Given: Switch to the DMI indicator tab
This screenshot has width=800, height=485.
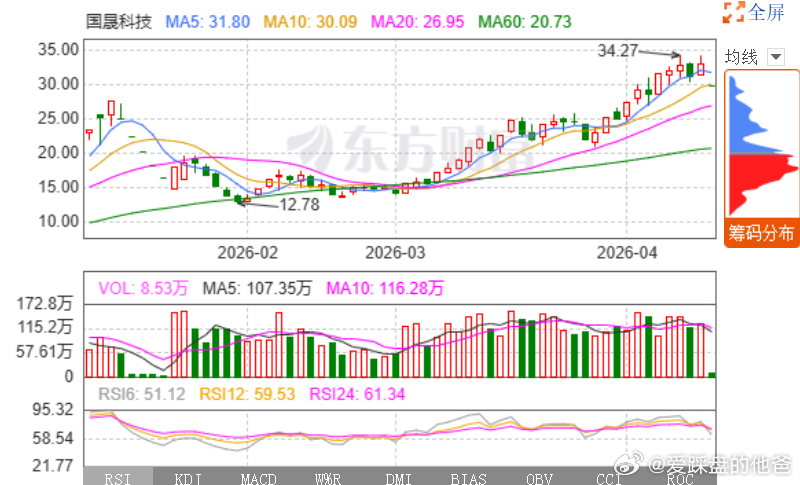Looking at the screenshot, I should click(x=398, y=479).
